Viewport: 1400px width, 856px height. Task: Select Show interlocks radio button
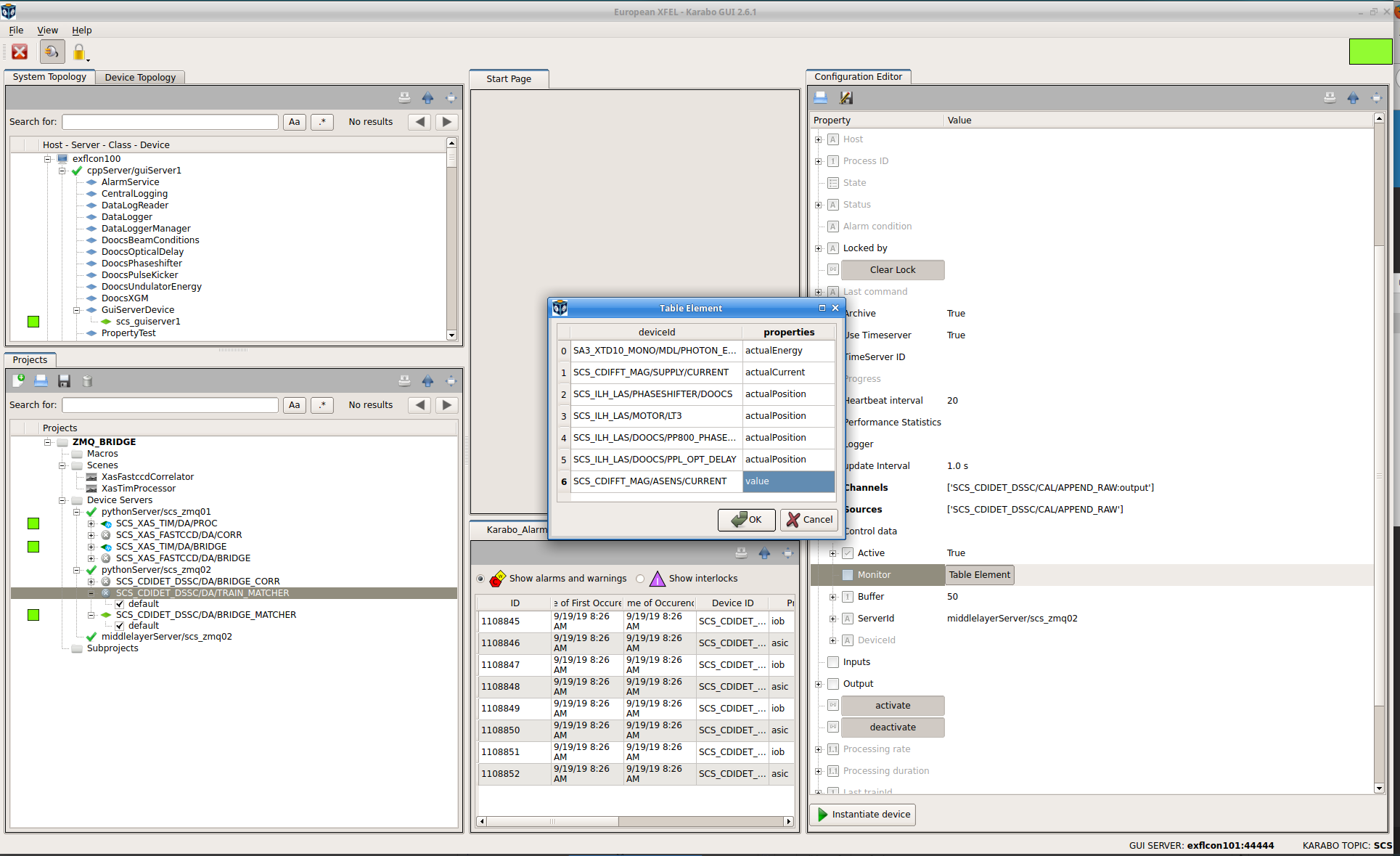640,579
